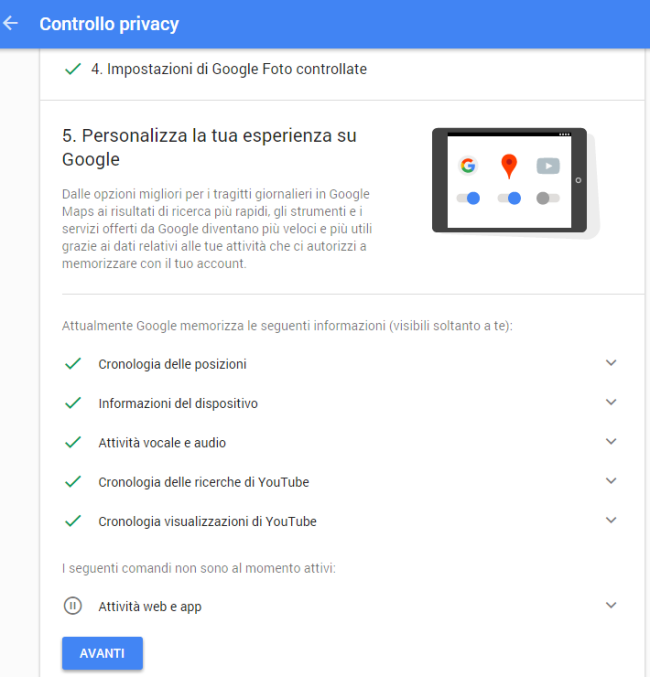Screen dimensions: 650x677
Task: Toggle the switch under the Google logo
Action: click(467, 198)
